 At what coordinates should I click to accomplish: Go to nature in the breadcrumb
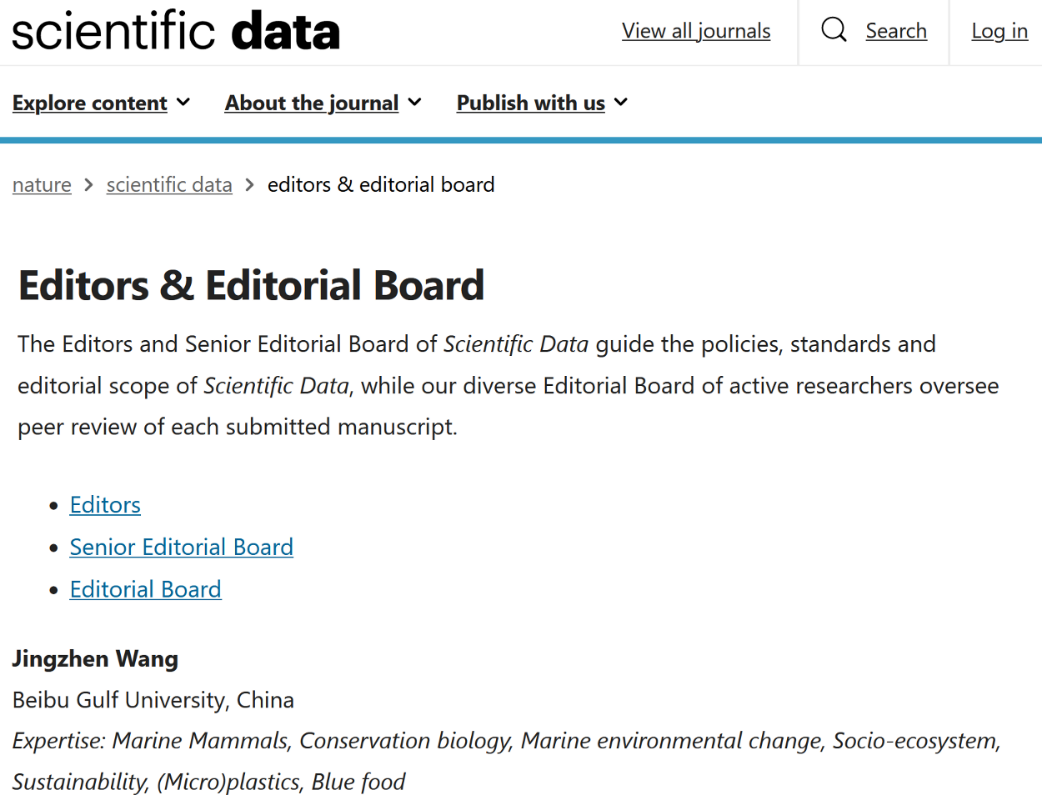point(42,185)
